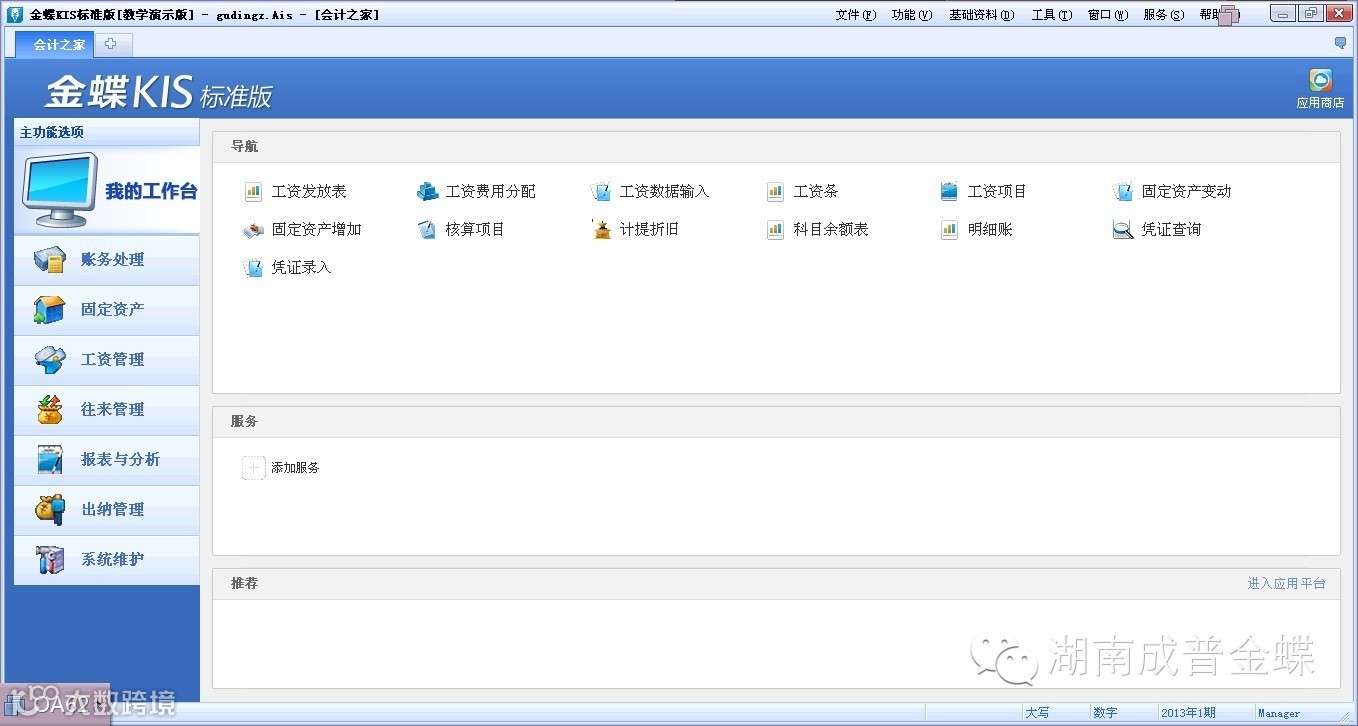
Task: Open the 窗口(W) menu
Action: pos(1107,15)
